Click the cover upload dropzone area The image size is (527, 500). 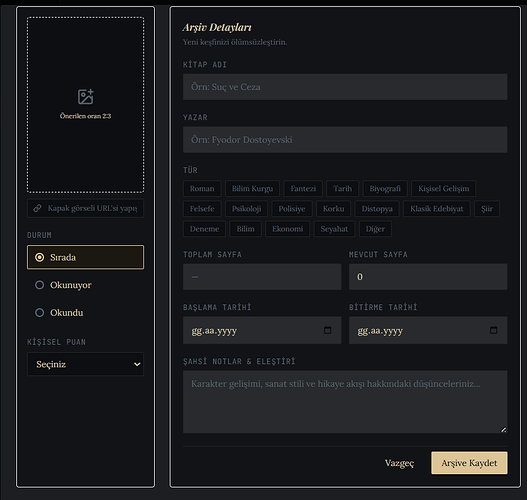85,105
